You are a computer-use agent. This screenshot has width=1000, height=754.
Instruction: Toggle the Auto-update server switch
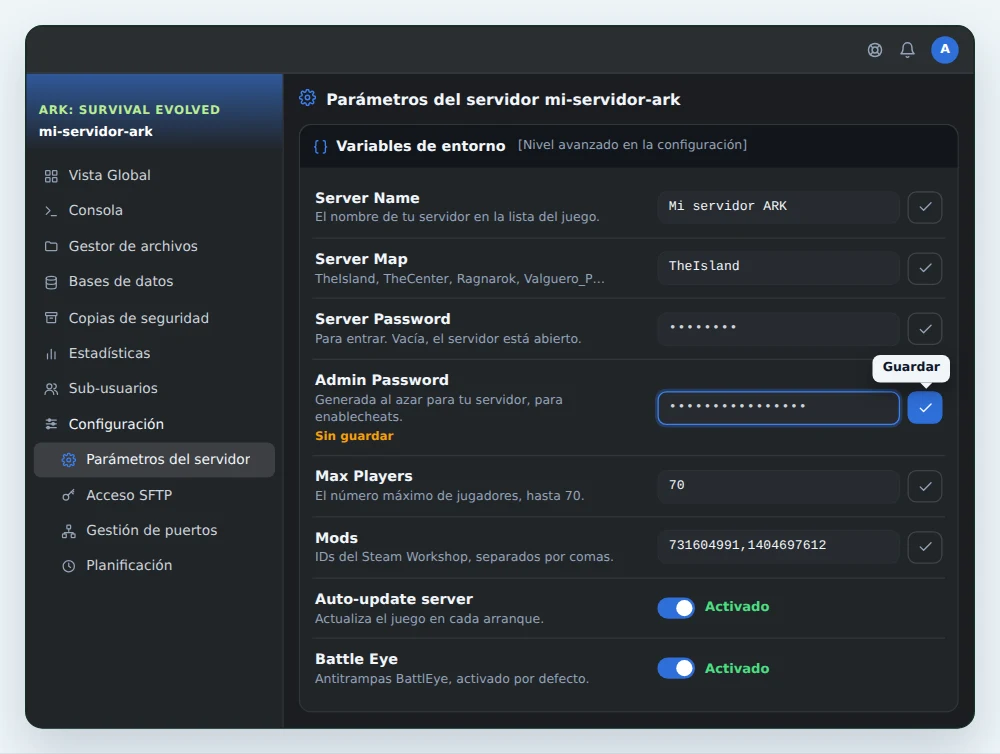click(x=676, y=608)
